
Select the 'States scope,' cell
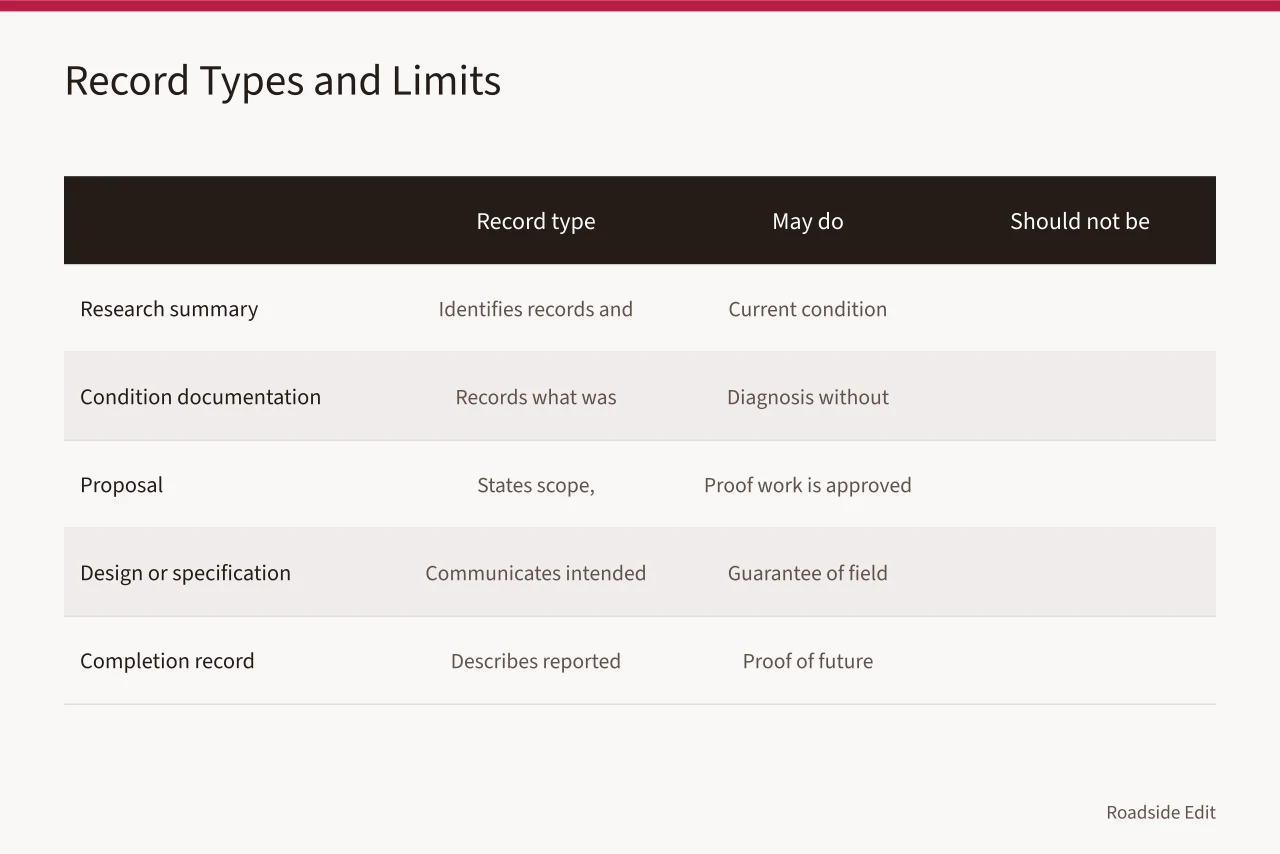[536, 485]
